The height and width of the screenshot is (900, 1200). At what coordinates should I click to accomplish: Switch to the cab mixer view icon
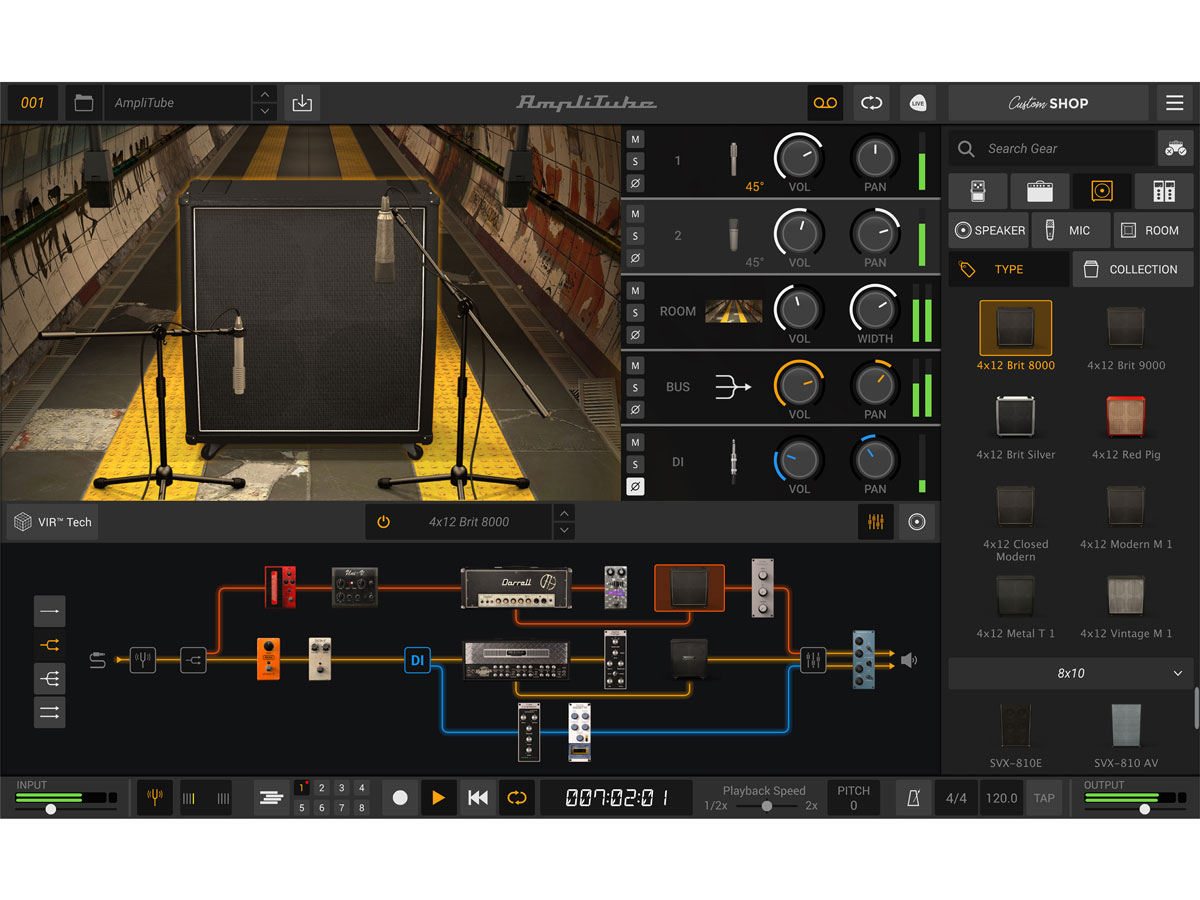coord(876,522)
